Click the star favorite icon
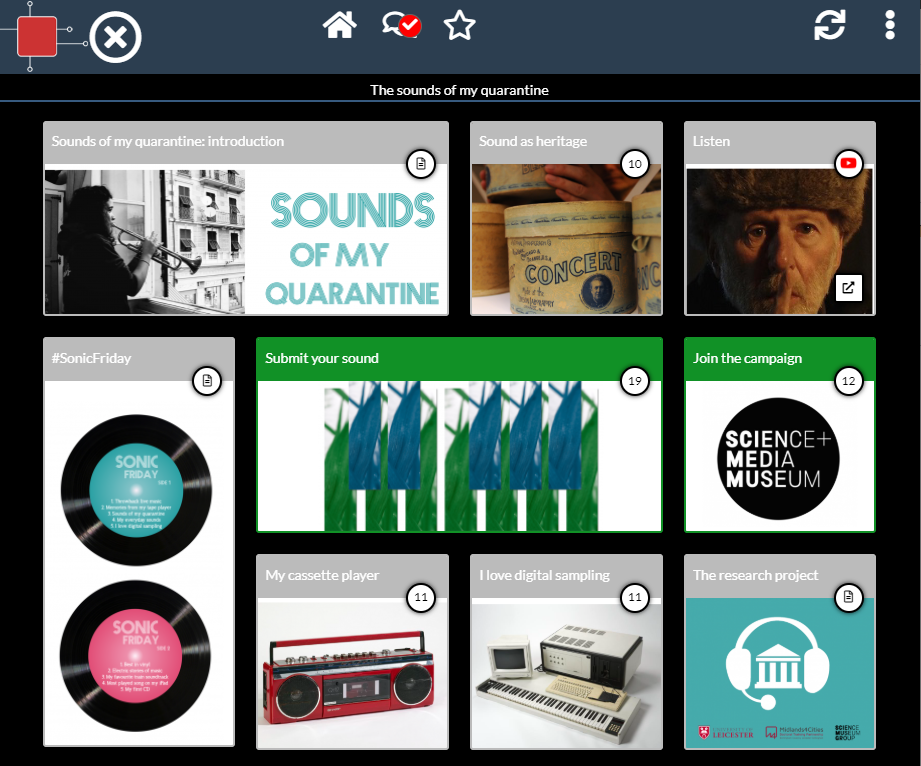Viewport: 921px width, 766px height. tap(459, 26)
